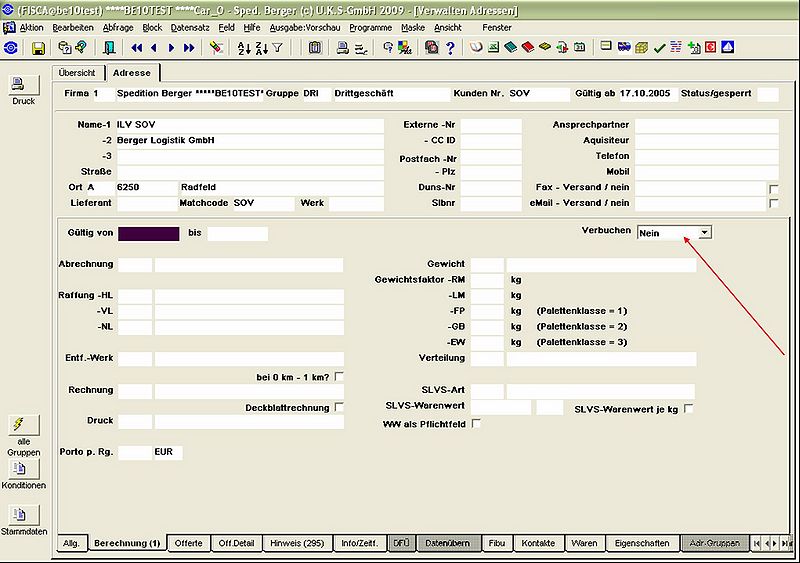The image size is (800, 563).
Task: Enable the Deckblattrechnung checkbox
Action: [339, 407]
